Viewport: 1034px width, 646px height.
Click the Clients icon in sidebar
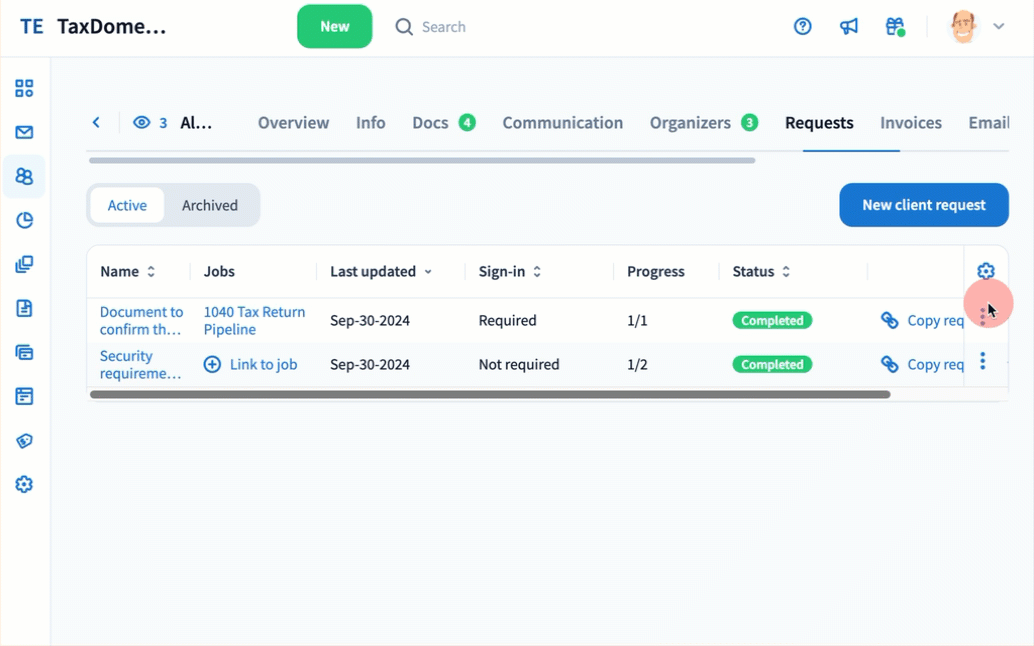(x=24, y=177)
